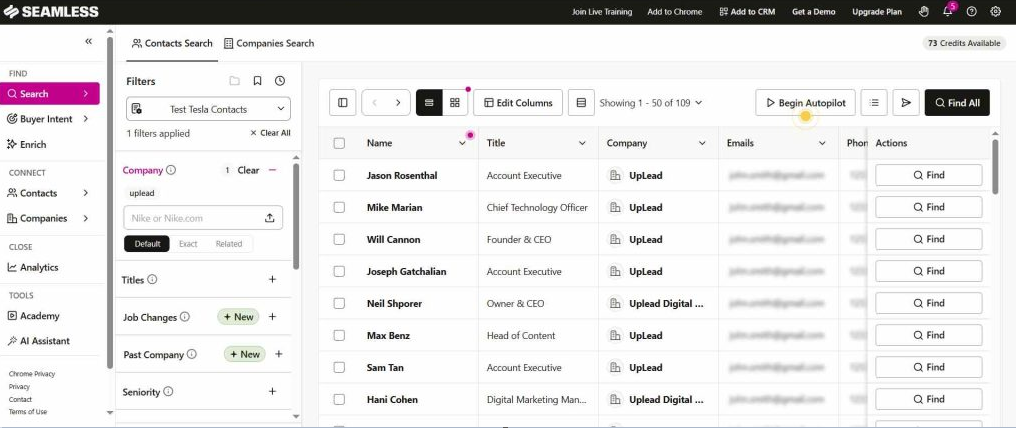The image size is (1016, 428).
Task: Click the bookmark icon to save filters
Action: 257,81
